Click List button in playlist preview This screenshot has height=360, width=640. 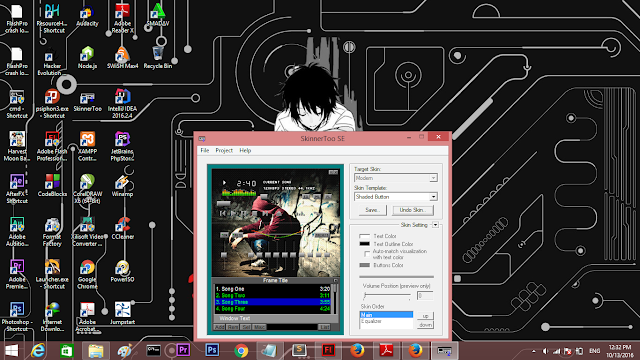[324, 327]
